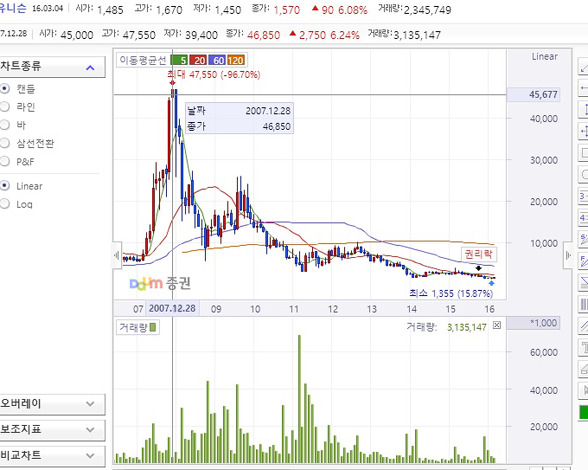
Task: Click year 16 on the time axis
Action: pos(489,309)
